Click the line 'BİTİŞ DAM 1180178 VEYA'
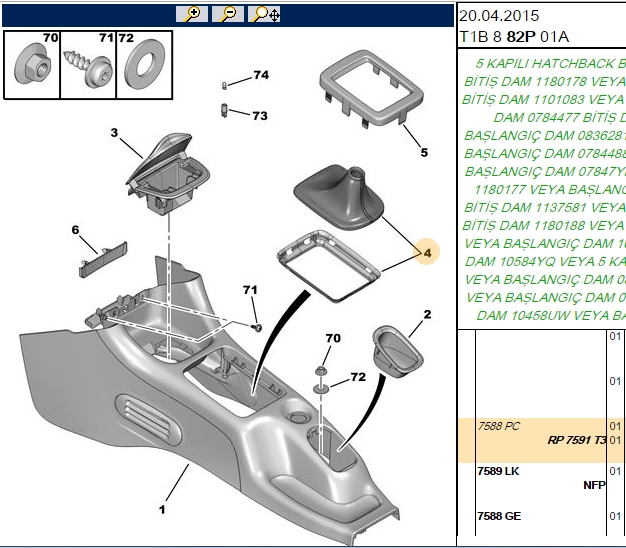 point(545,81)
